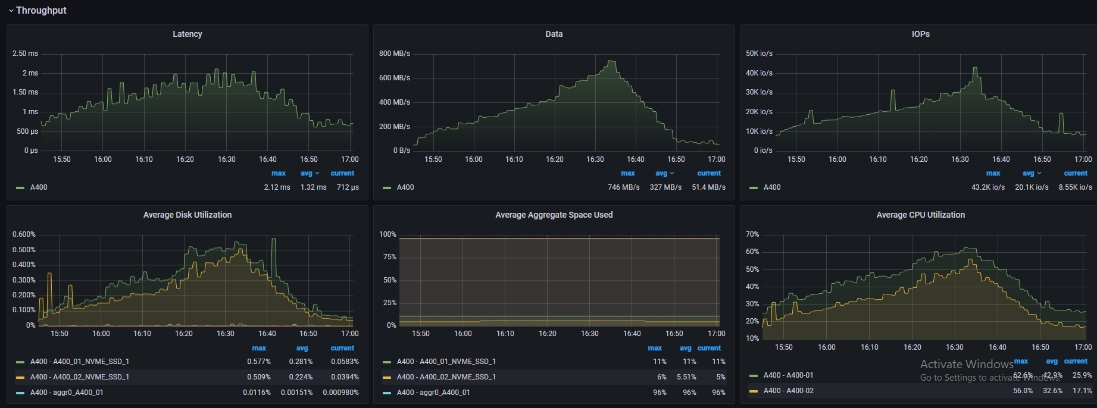Click the Average CPU Utilization graph area
Viewport: 1097px width, 408px height.
tap(925, 286)
